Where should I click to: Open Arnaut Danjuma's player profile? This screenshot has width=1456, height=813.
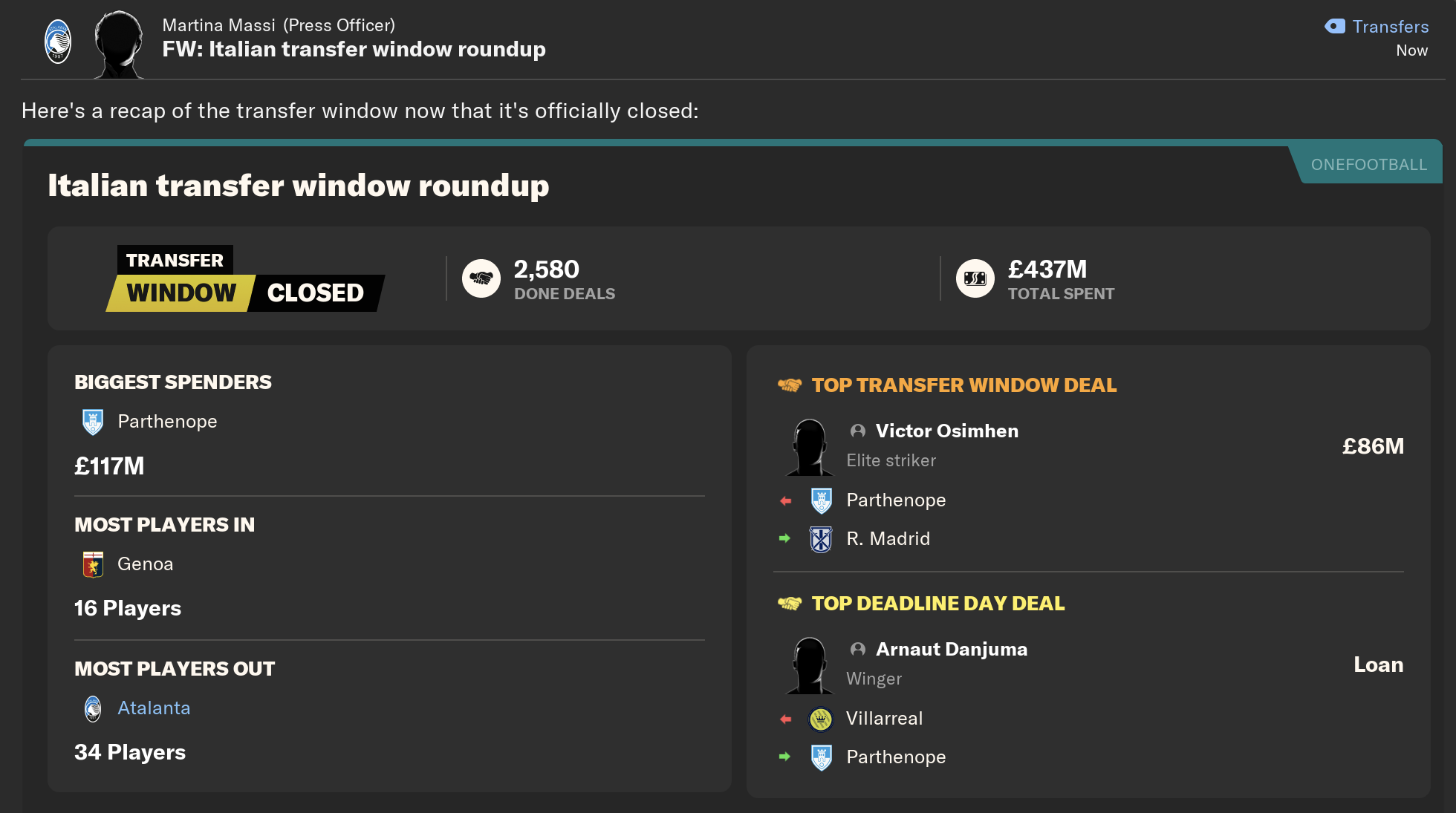951,650
